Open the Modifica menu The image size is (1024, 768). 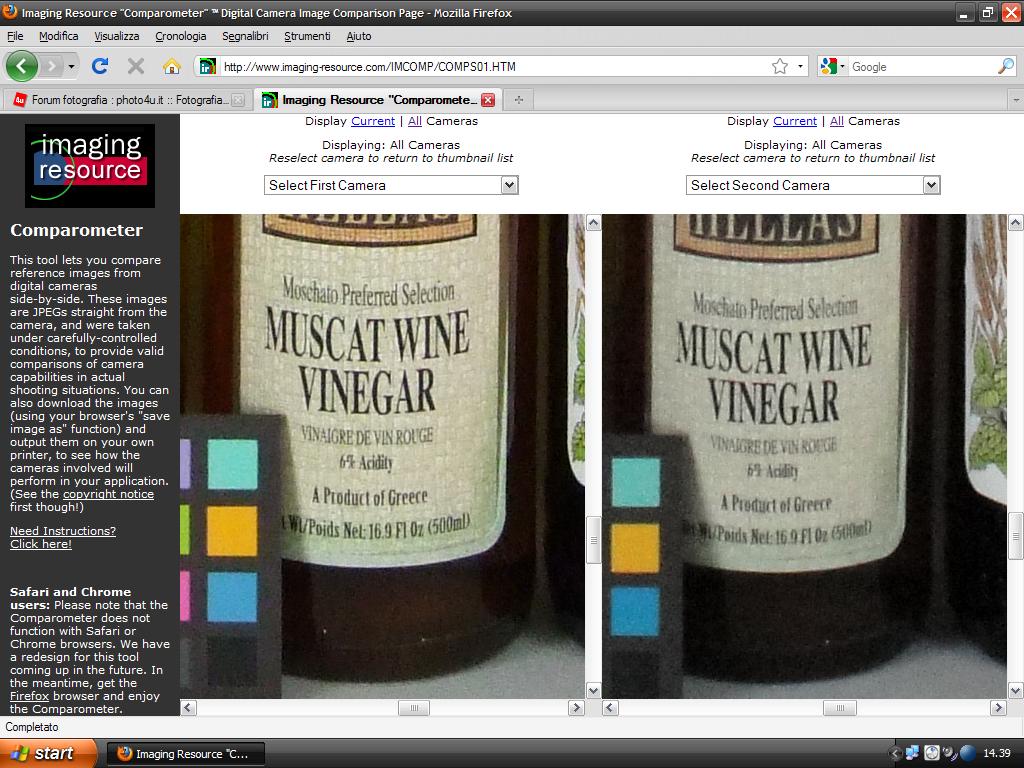[59, 36]
